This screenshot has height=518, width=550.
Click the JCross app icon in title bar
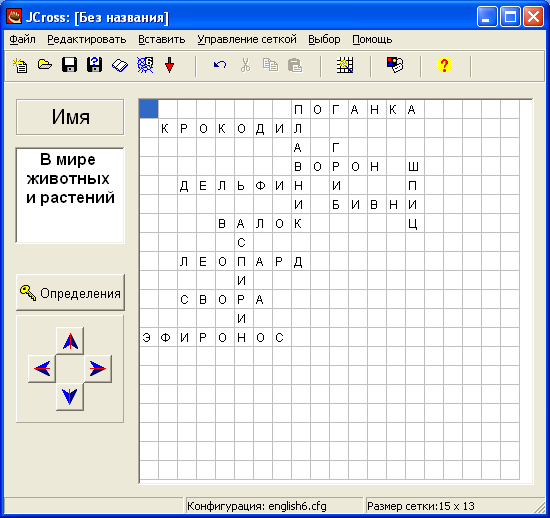pos(14,17)
